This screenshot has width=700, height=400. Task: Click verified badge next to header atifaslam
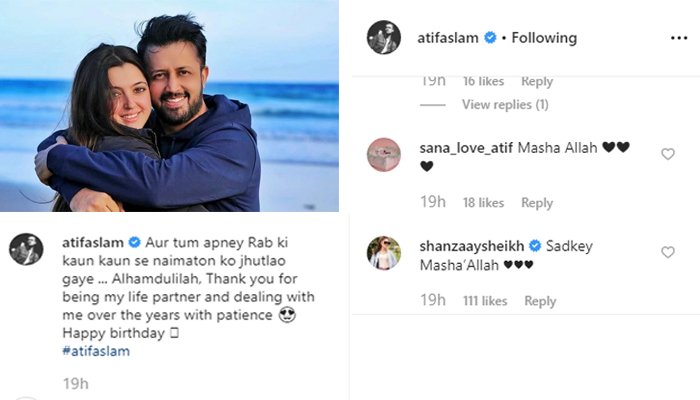click(x=490, y=38)
